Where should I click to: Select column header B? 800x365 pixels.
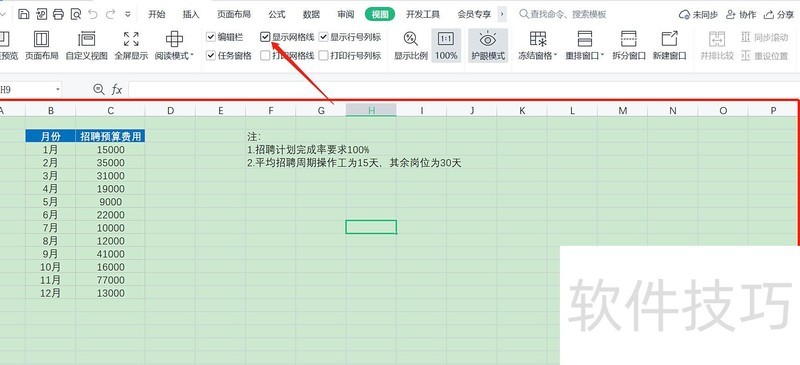coord(51,110)
